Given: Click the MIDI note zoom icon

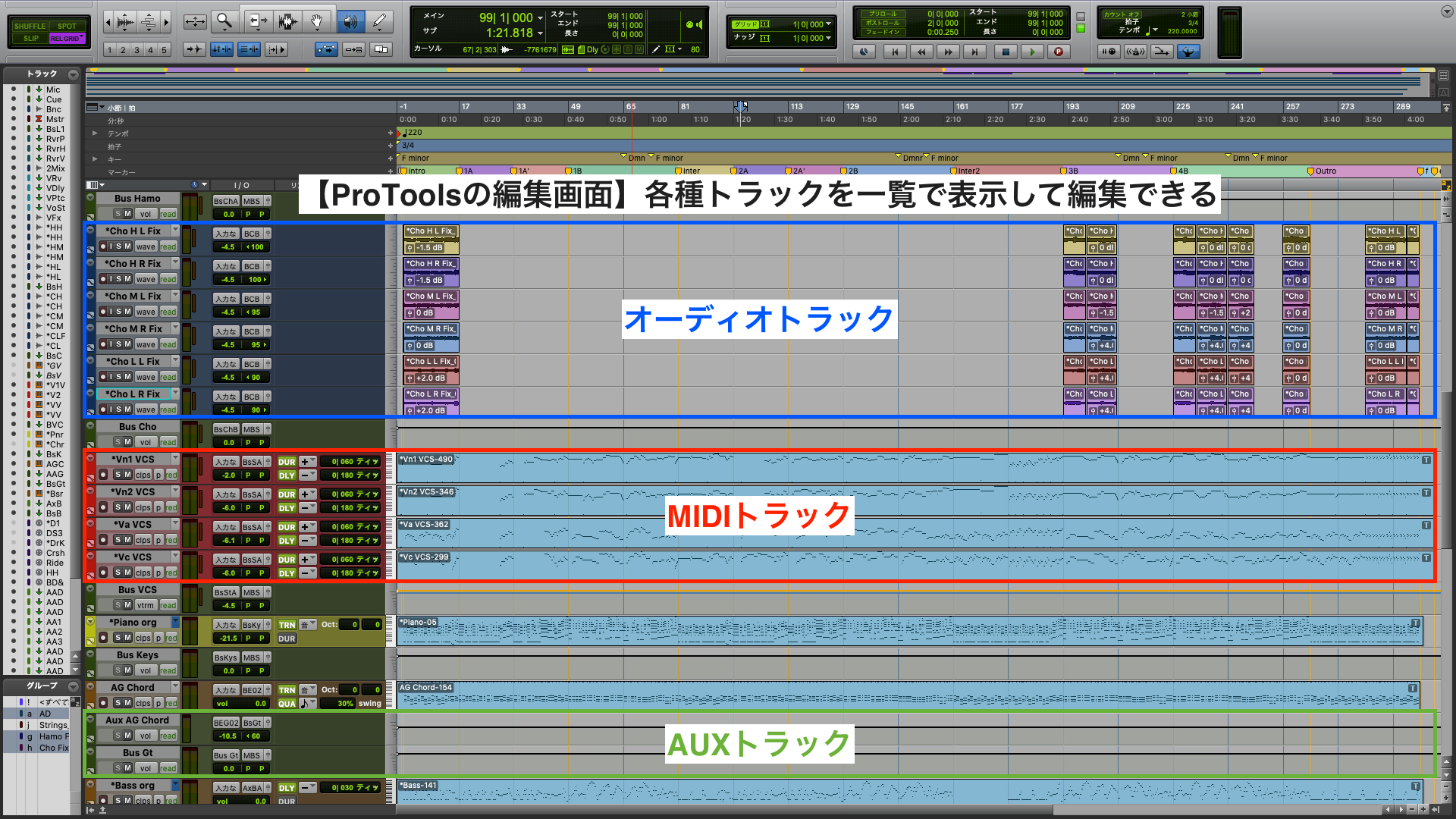Looking at the screenshot, I should 149,21.
